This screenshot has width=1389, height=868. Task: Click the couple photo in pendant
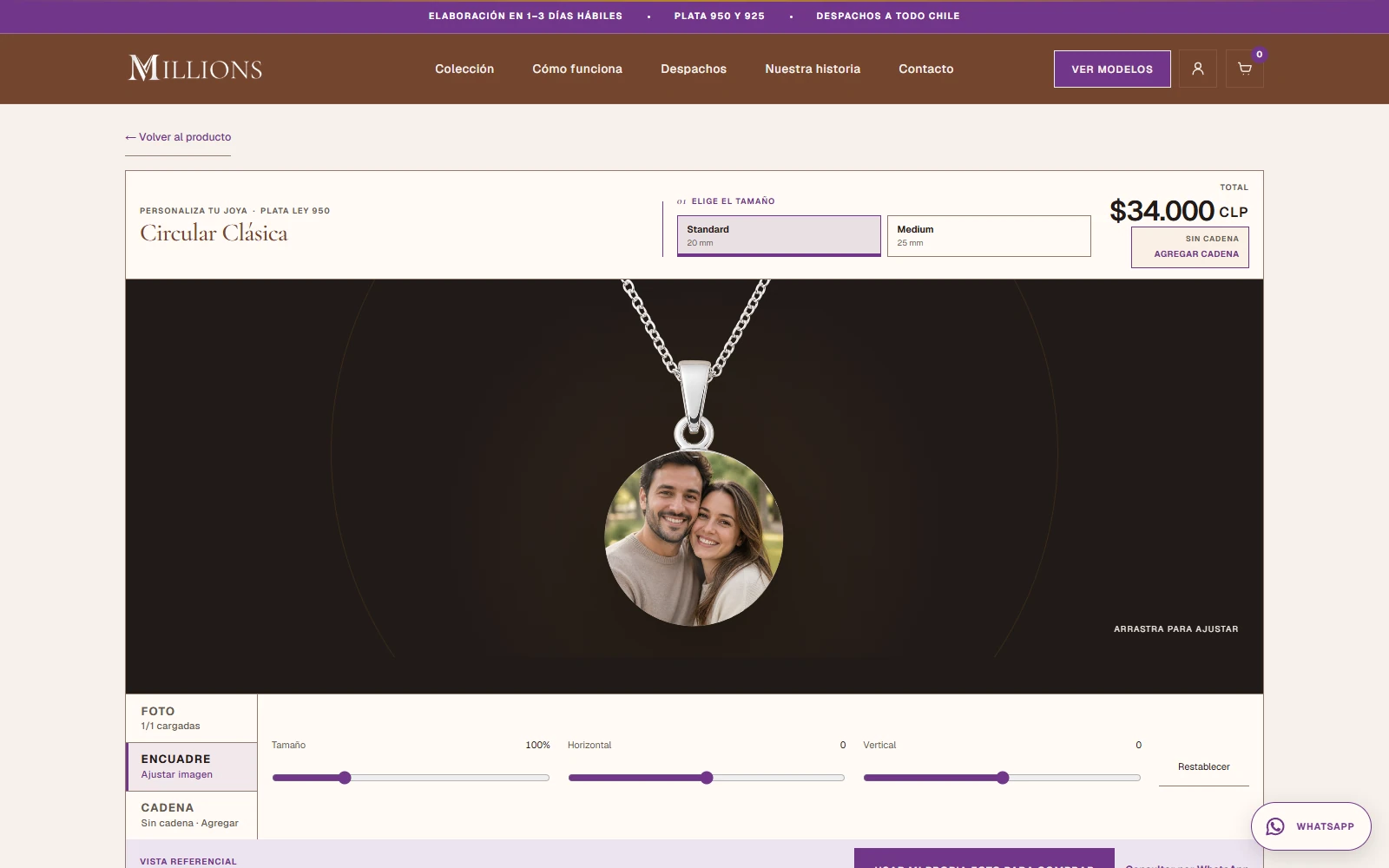click(x=694, y=538)
